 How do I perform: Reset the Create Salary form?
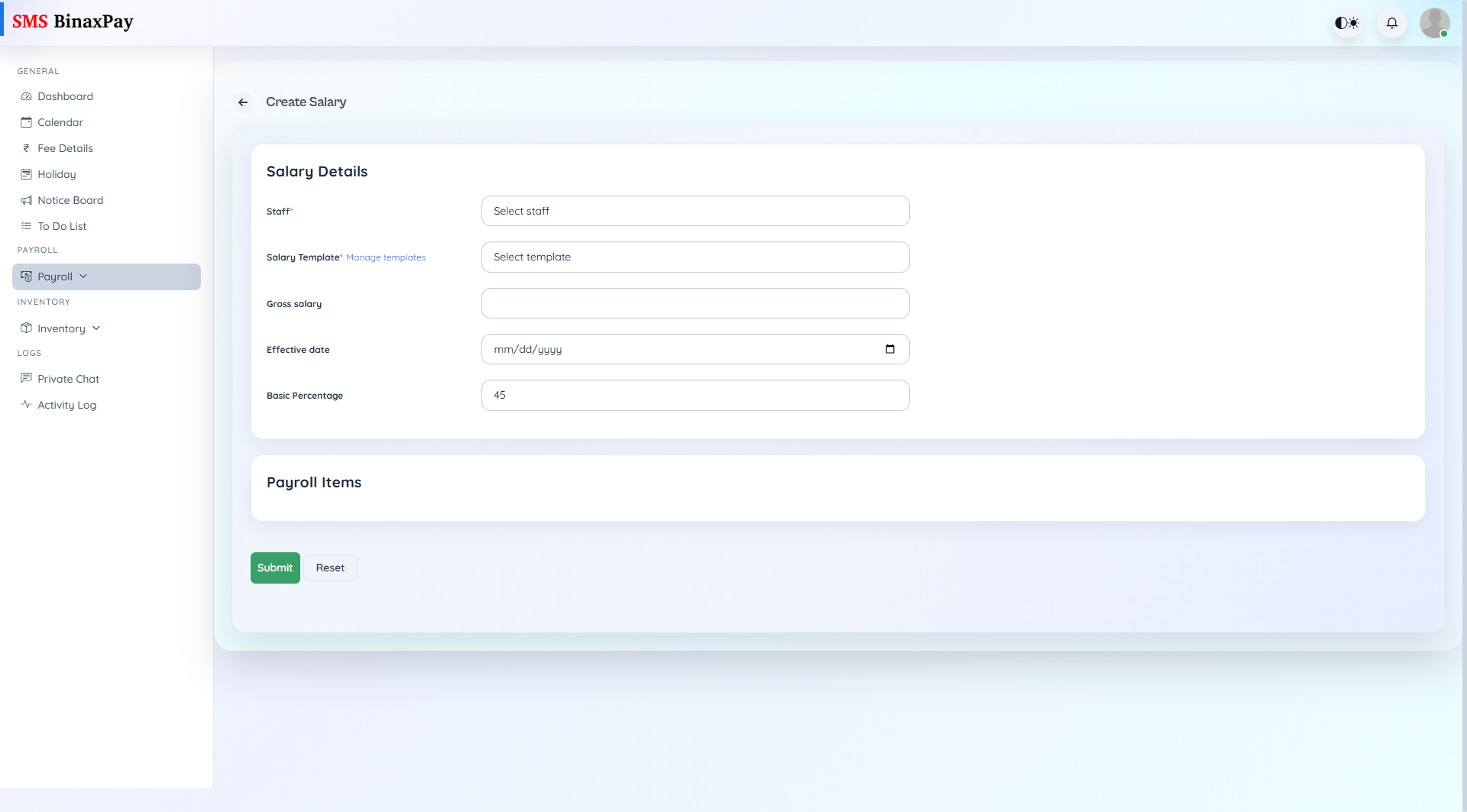pos(330,568)
